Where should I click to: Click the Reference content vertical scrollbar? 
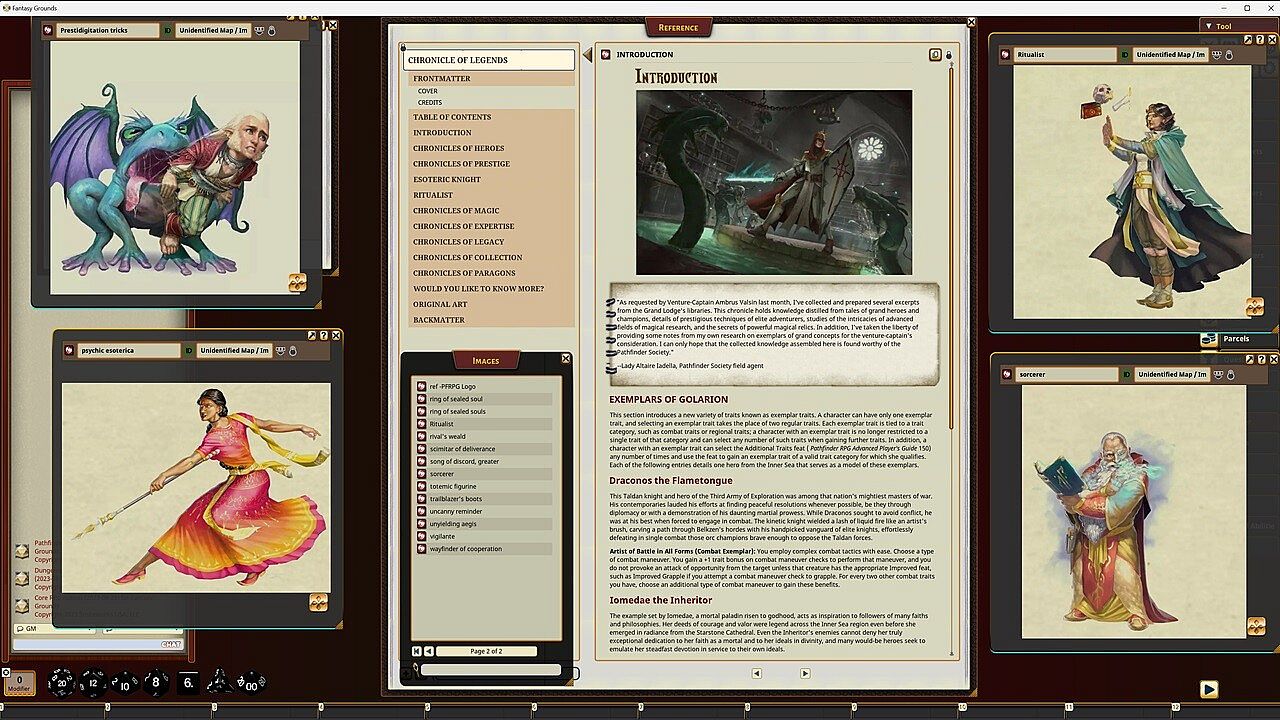tap(950, 247)
